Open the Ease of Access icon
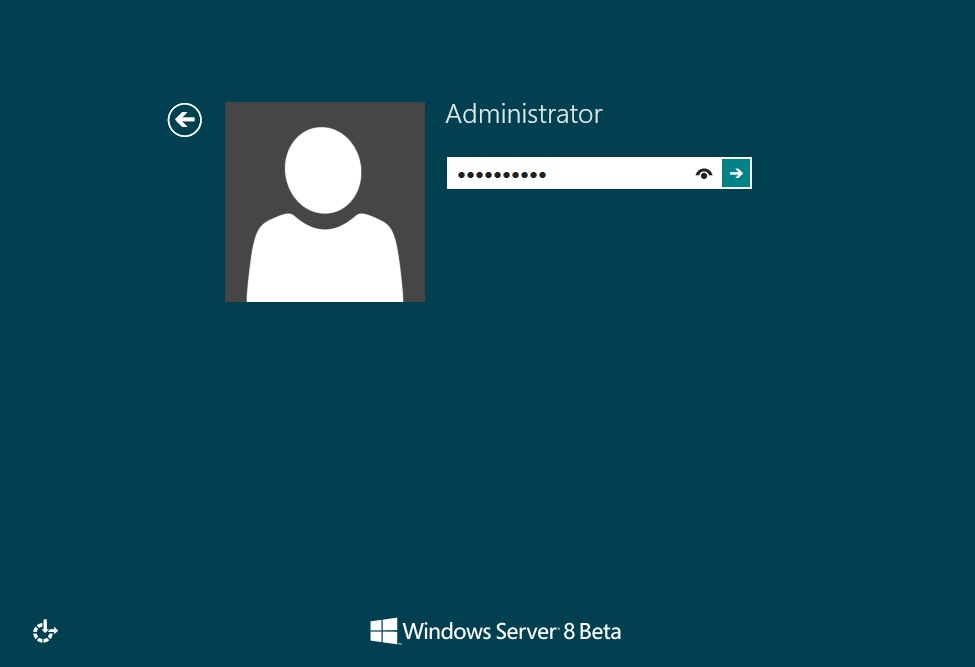This screenshot has height=667, width=975. (45, 632)
